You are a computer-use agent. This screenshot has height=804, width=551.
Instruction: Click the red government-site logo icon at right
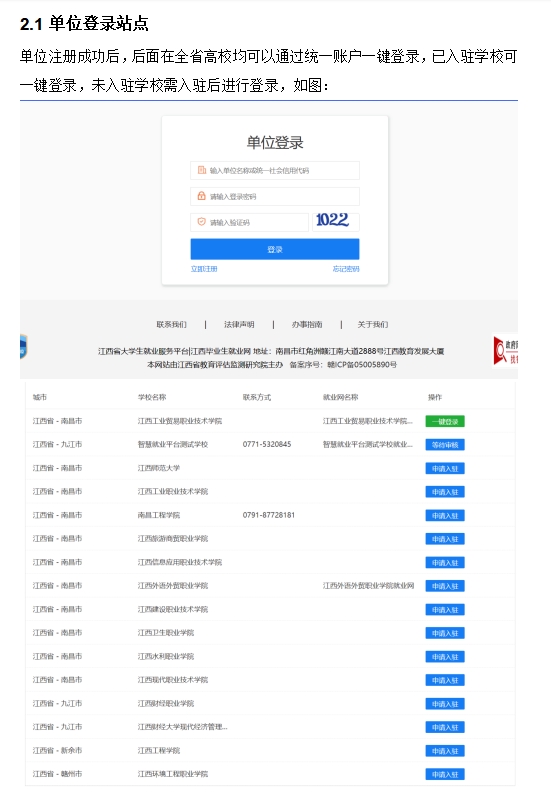click(505, 351)
